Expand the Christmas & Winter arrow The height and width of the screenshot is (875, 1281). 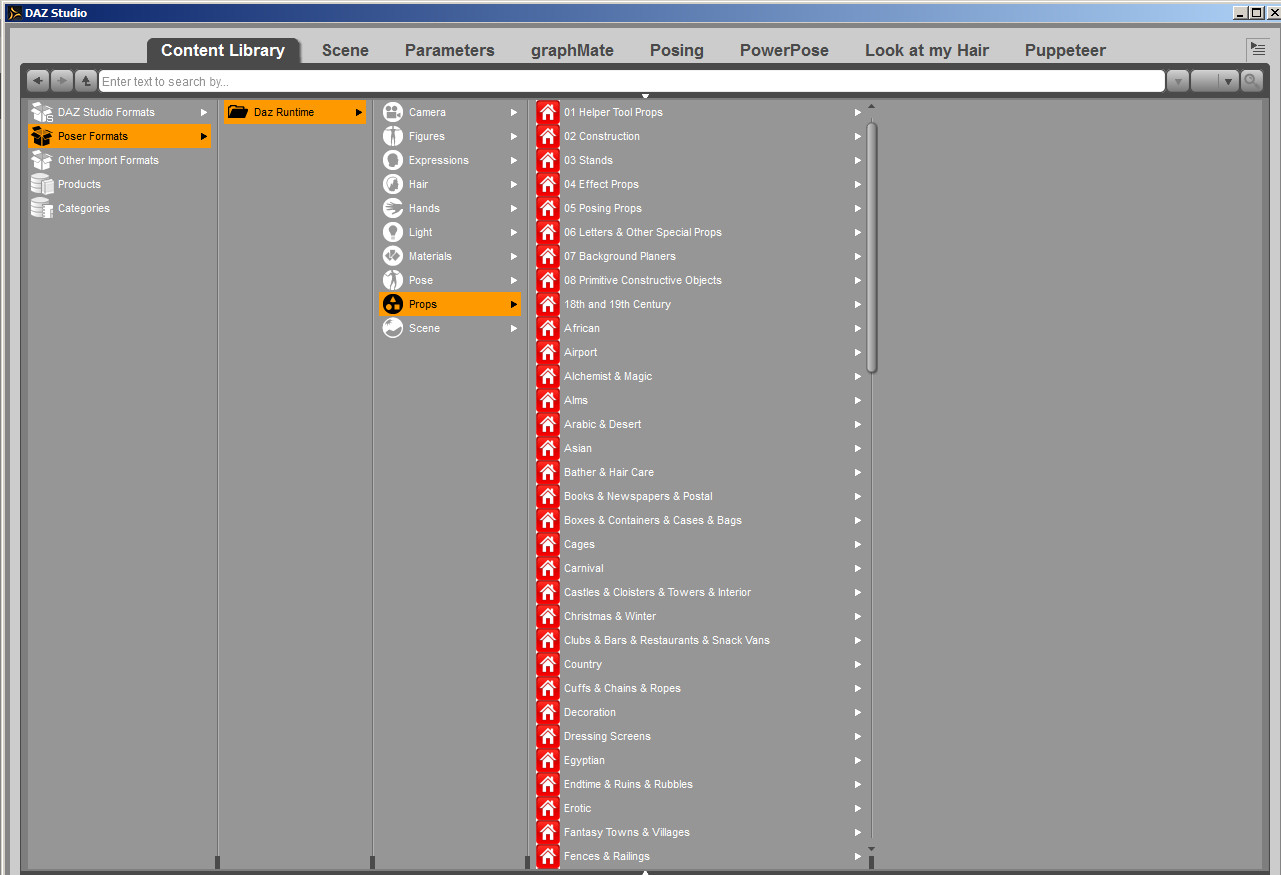tap(858, 616)
